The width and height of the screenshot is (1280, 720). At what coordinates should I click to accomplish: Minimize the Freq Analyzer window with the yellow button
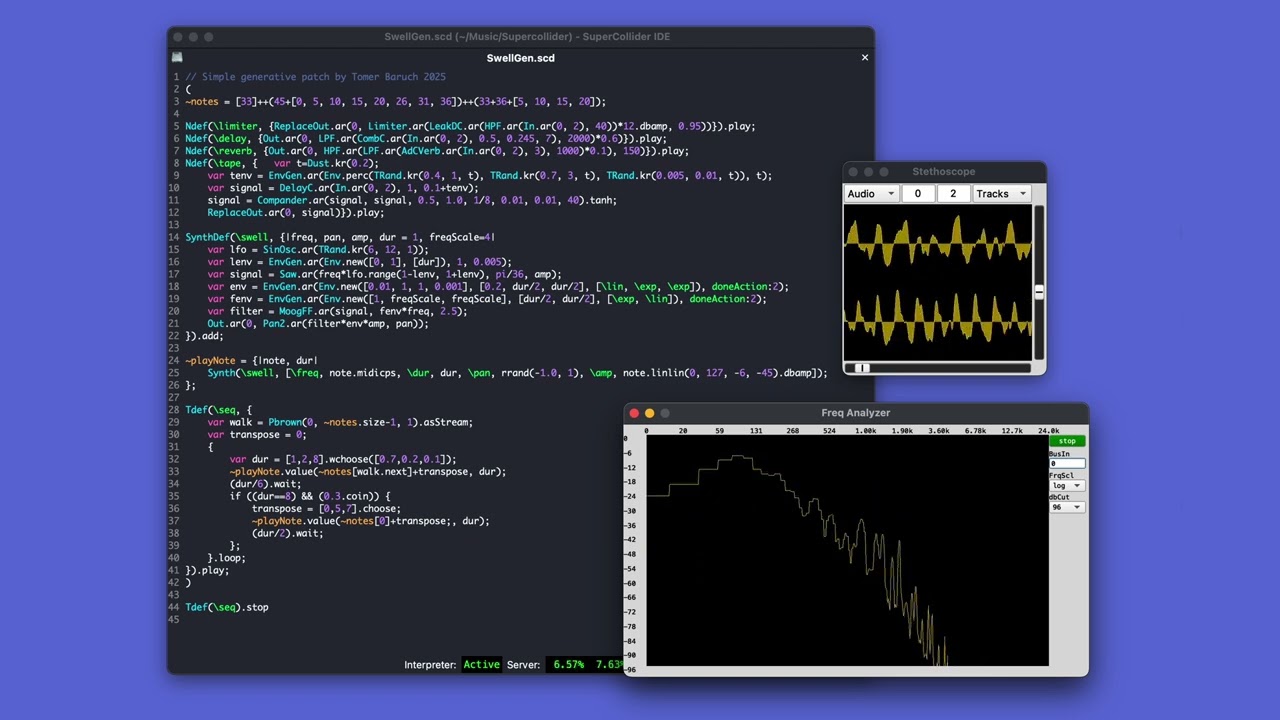coord(649,413)
